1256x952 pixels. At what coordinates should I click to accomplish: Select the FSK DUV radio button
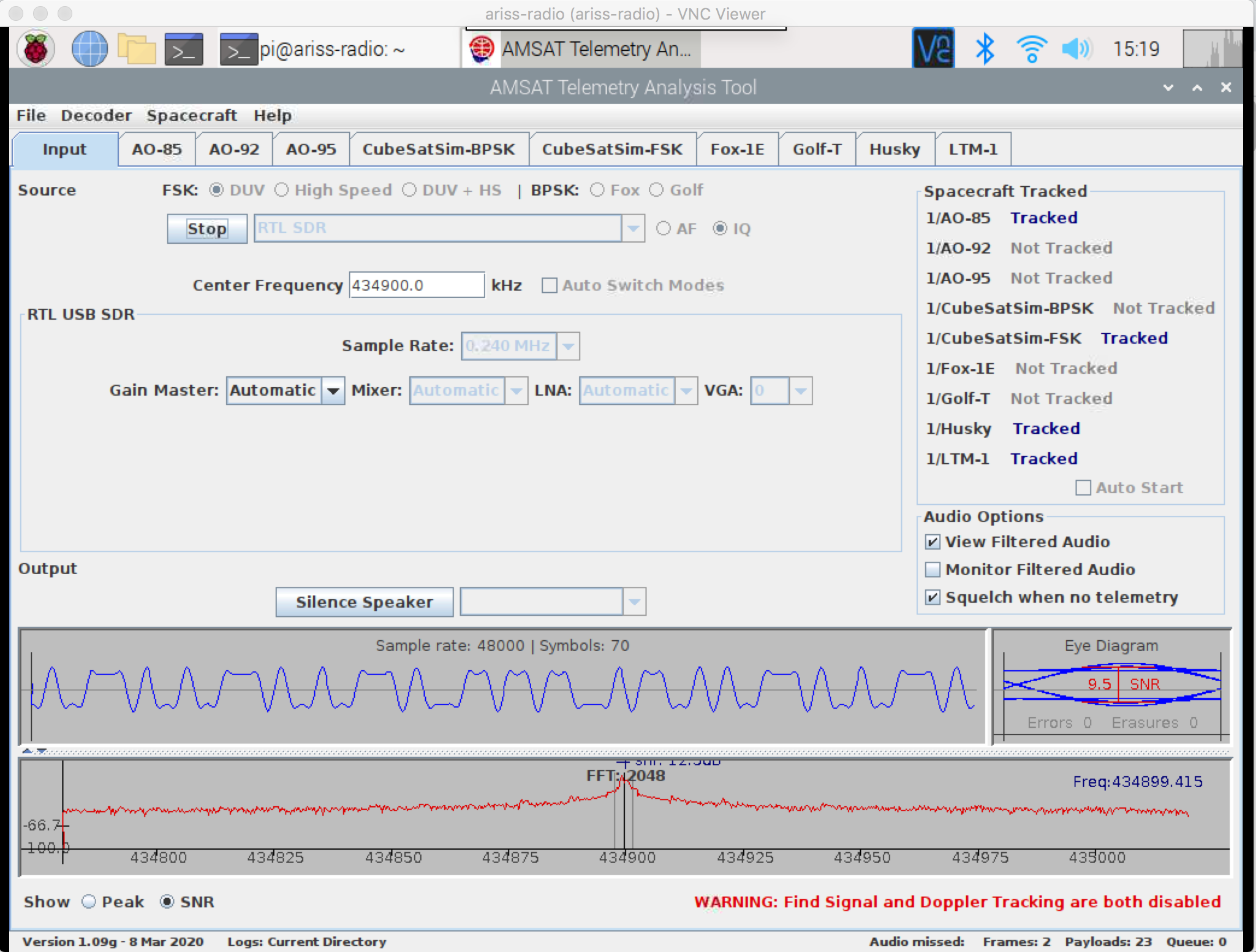(x=216, y=190)
